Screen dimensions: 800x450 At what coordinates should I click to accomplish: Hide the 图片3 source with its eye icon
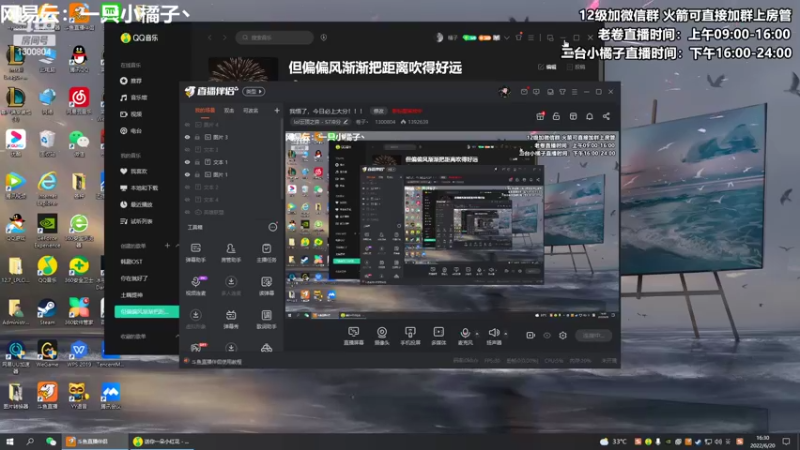(187, 137)
